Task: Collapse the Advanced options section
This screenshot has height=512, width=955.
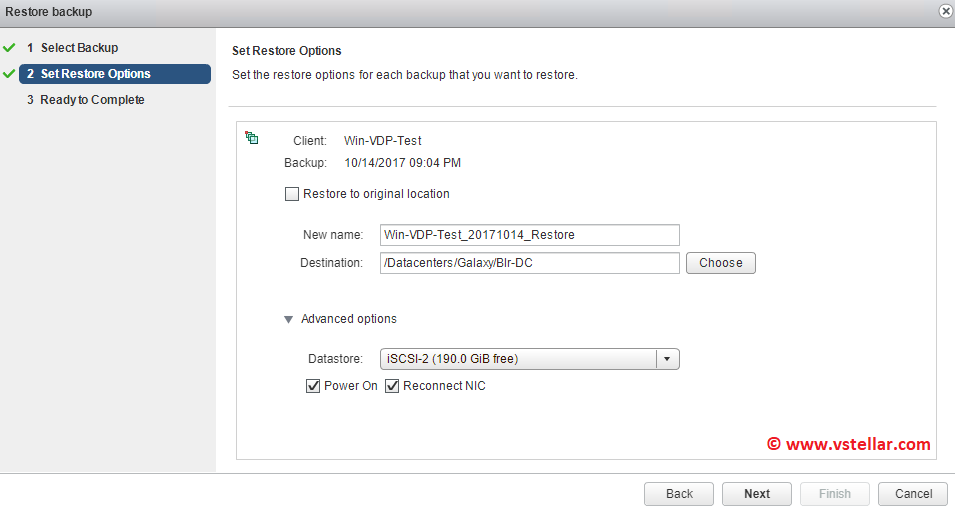Action: coord(289,319)
